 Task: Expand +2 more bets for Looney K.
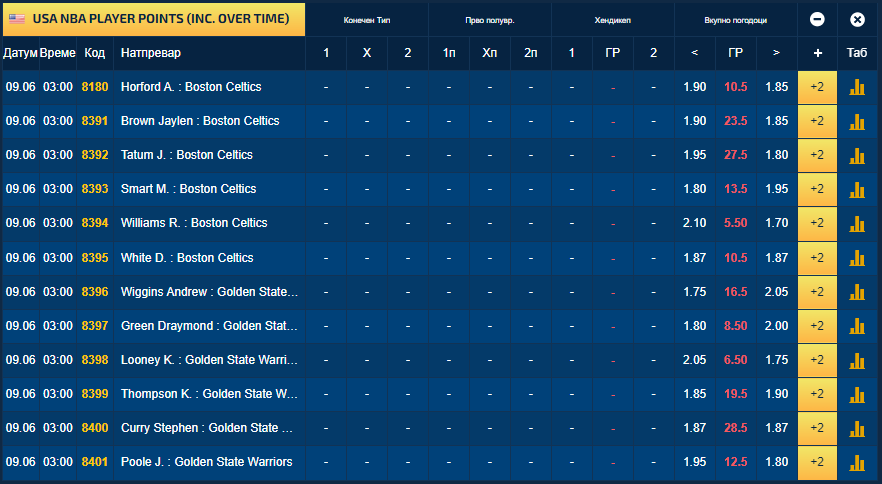coord(817,360)
